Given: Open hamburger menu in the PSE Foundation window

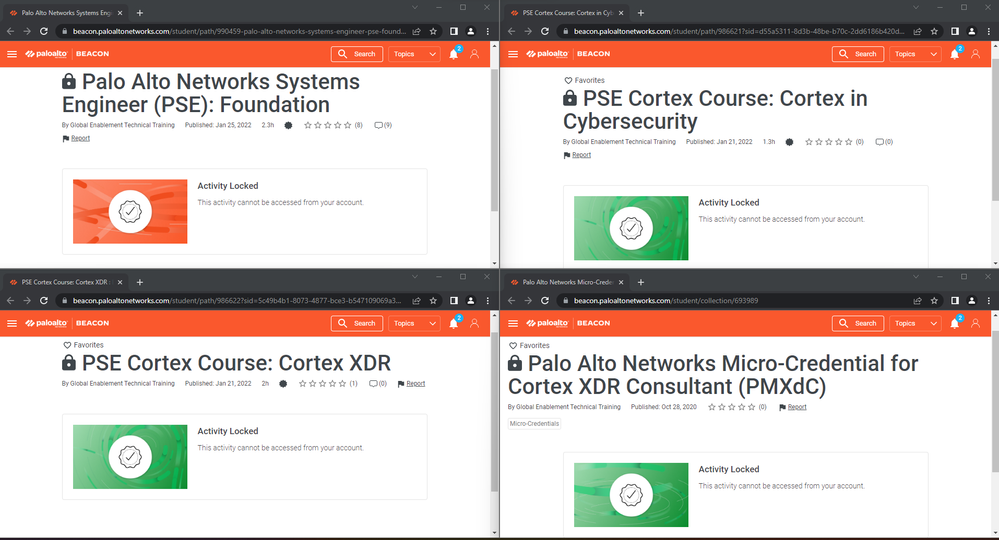Looking at the screenshot, I should [12, 54].
